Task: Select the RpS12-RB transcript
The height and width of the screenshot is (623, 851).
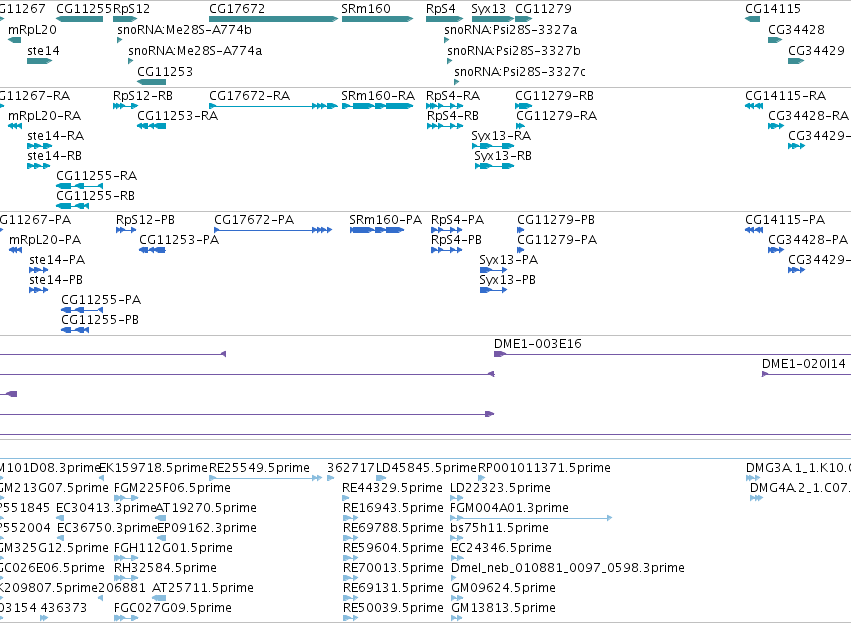Action: pos(125,106)
